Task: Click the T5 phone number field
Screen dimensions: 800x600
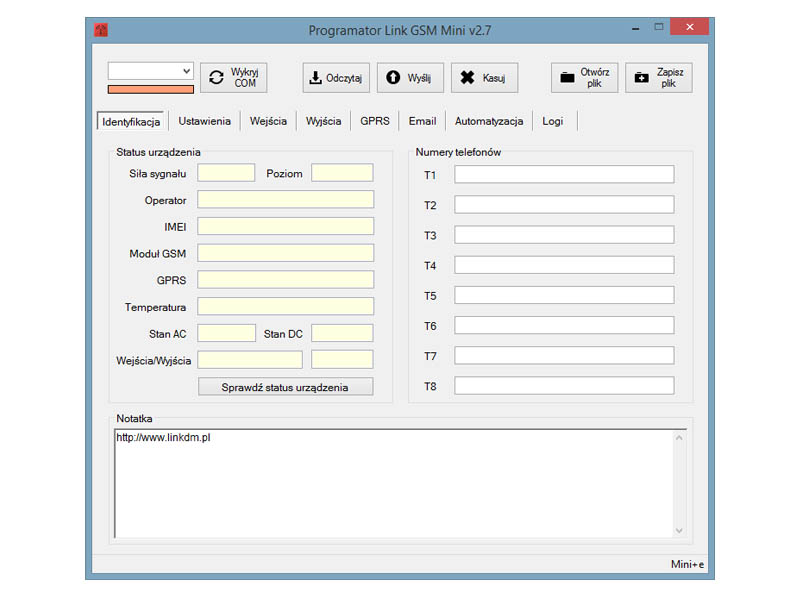Action: [564, 295]
